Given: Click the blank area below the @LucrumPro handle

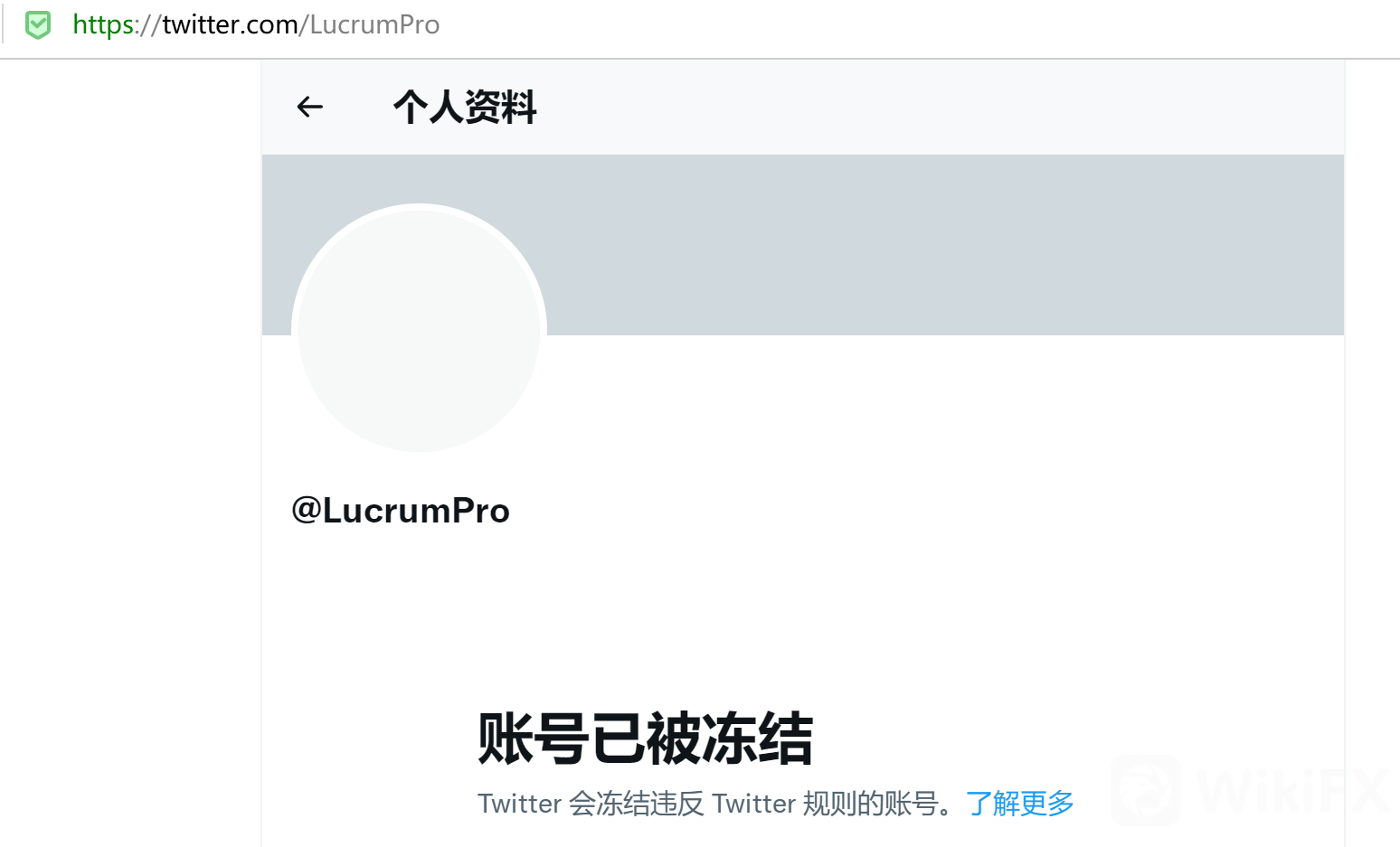Looking at the screenshot, I should coord(802,615).
